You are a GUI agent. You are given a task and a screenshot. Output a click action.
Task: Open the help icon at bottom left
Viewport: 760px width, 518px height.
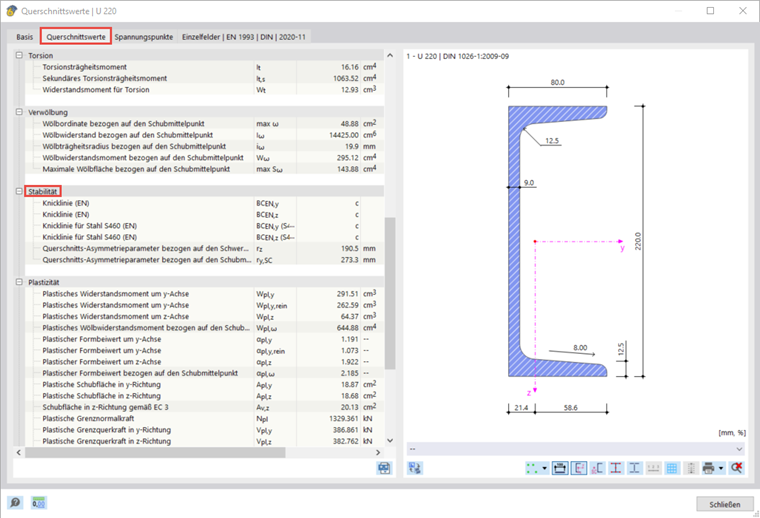pyautogui.click(x=15, y=503)
